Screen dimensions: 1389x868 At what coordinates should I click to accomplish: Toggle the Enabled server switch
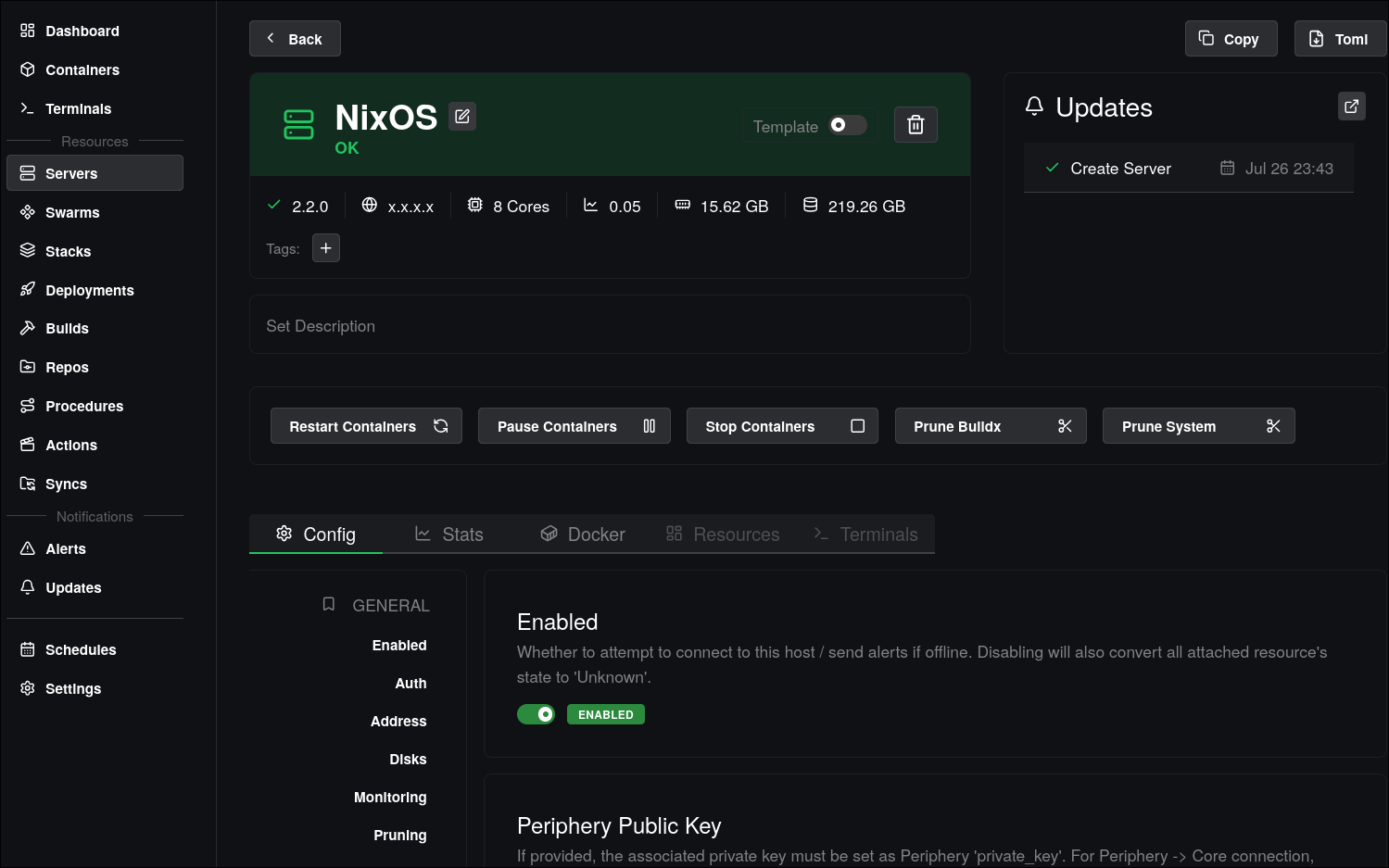[x=536, y=714]
